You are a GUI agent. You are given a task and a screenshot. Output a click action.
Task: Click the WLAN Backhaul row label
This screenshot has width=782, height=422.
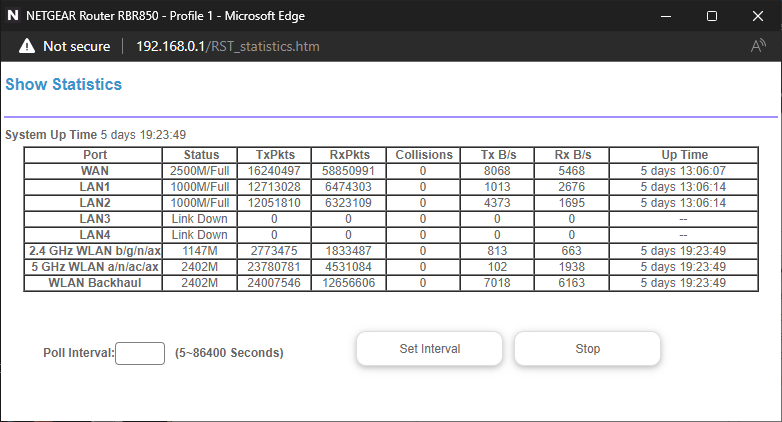(94, 283)
